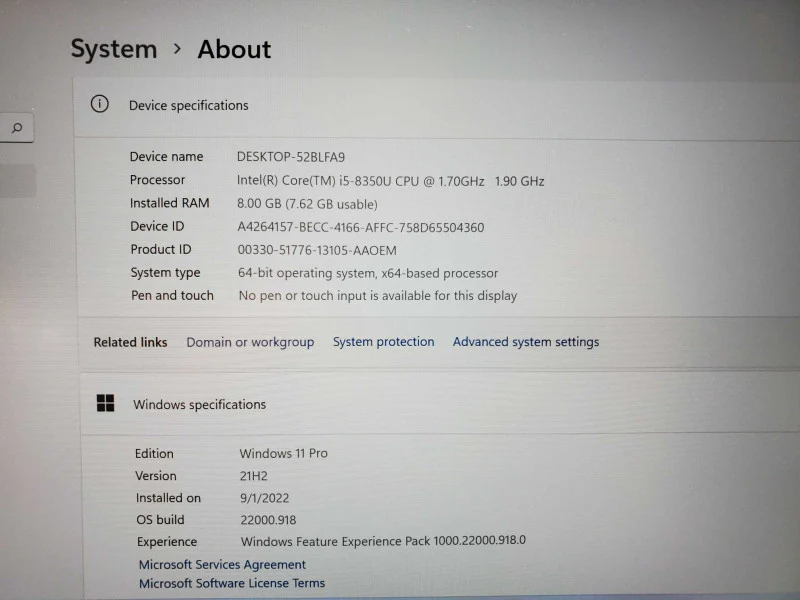Click the Pen and touch label
Image resolution: width=800 pixels, height=600 pixels.
(172, 295)
